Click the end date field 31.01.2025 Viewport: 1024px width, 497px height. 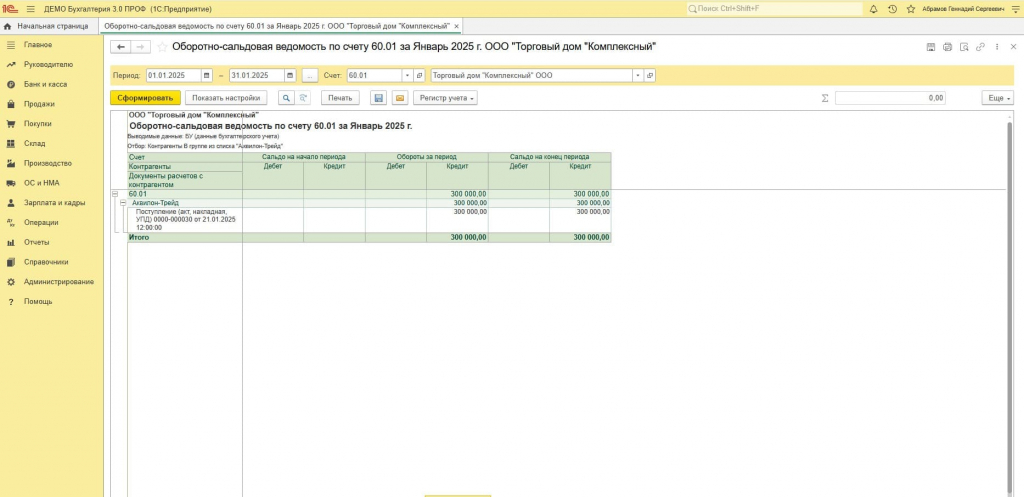257,76
